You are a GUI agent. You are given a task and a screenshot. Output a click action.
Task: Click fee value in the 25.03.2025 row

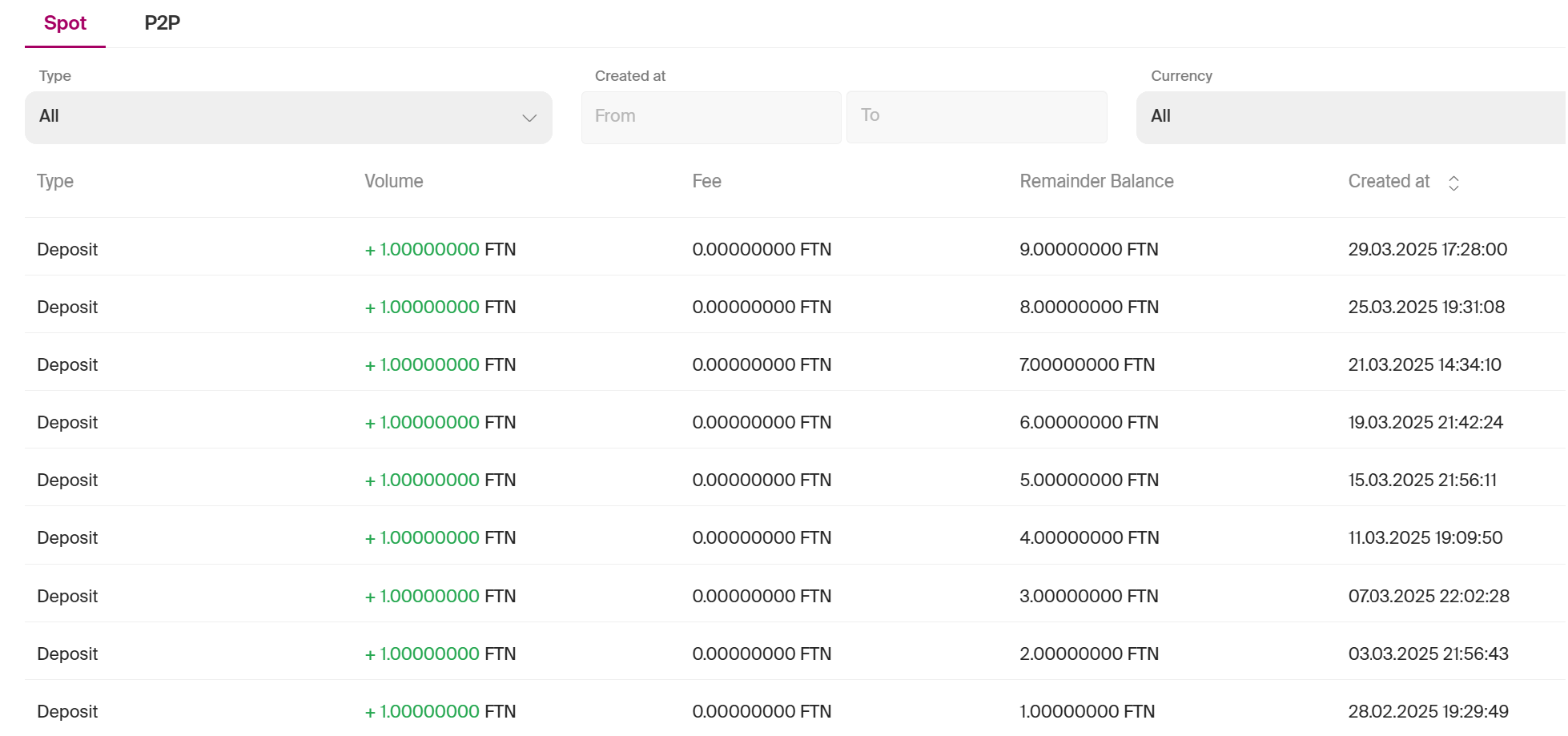(762, 308)
